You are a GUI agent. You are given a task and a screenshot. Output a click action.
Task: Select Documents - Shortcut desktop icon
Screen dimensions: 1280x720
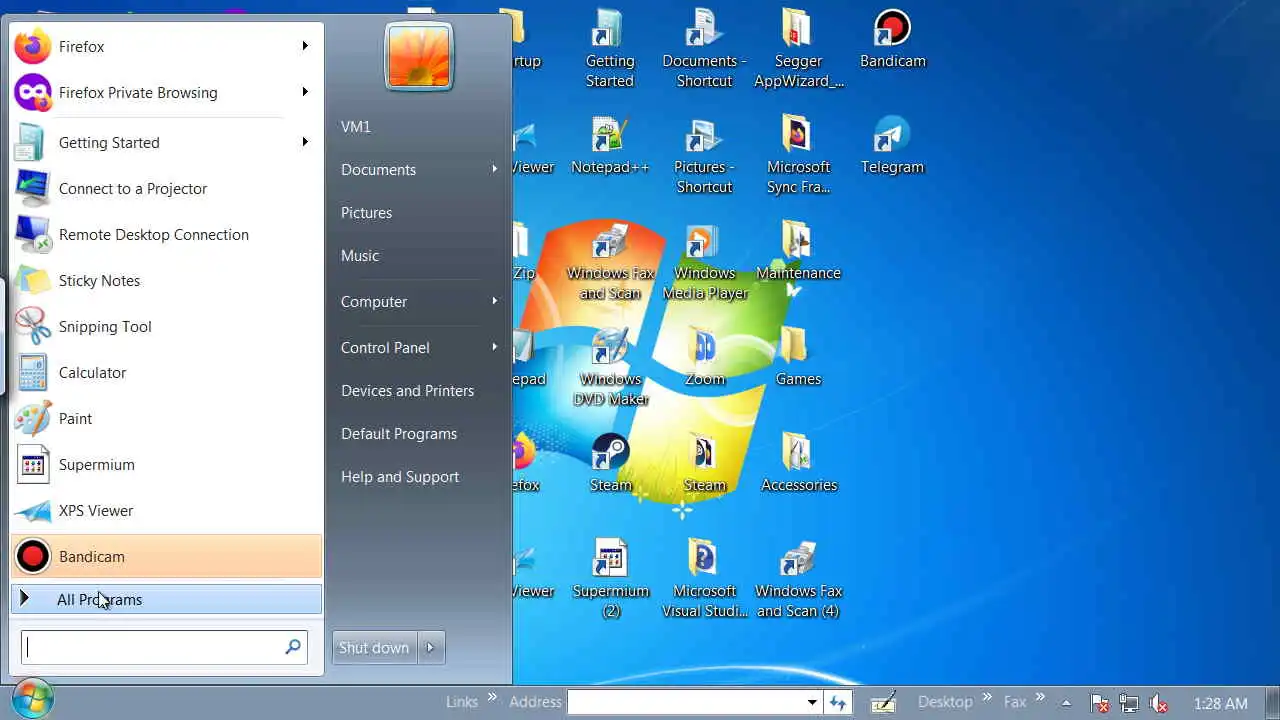(x=704, y=49)
